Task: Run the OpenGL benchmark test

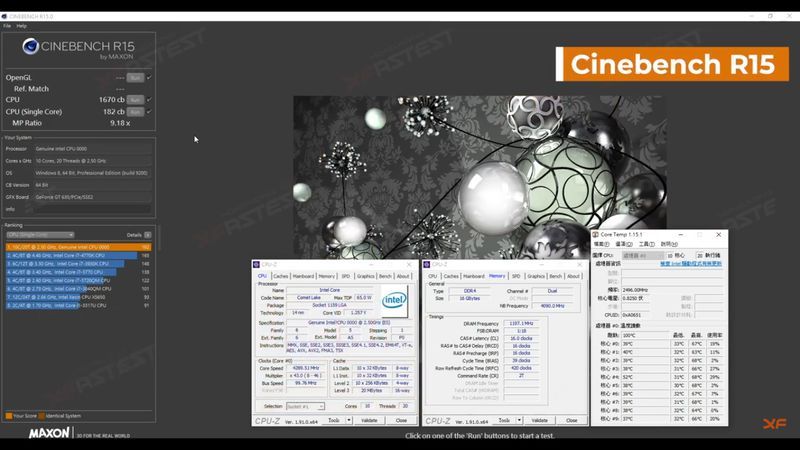Action: 135,78
